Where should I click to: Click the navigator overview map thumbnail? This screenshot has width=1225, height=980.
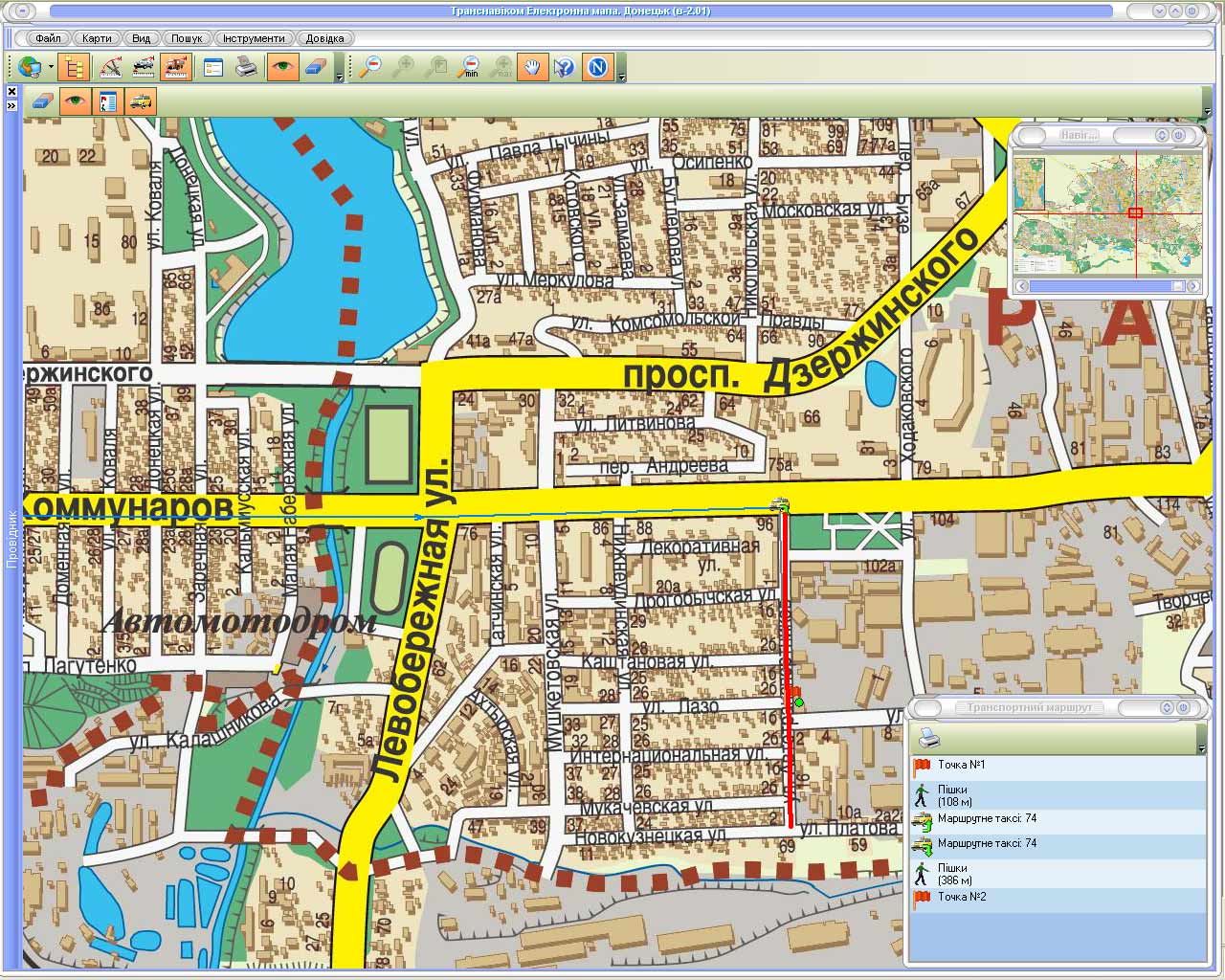(1106, 212)
